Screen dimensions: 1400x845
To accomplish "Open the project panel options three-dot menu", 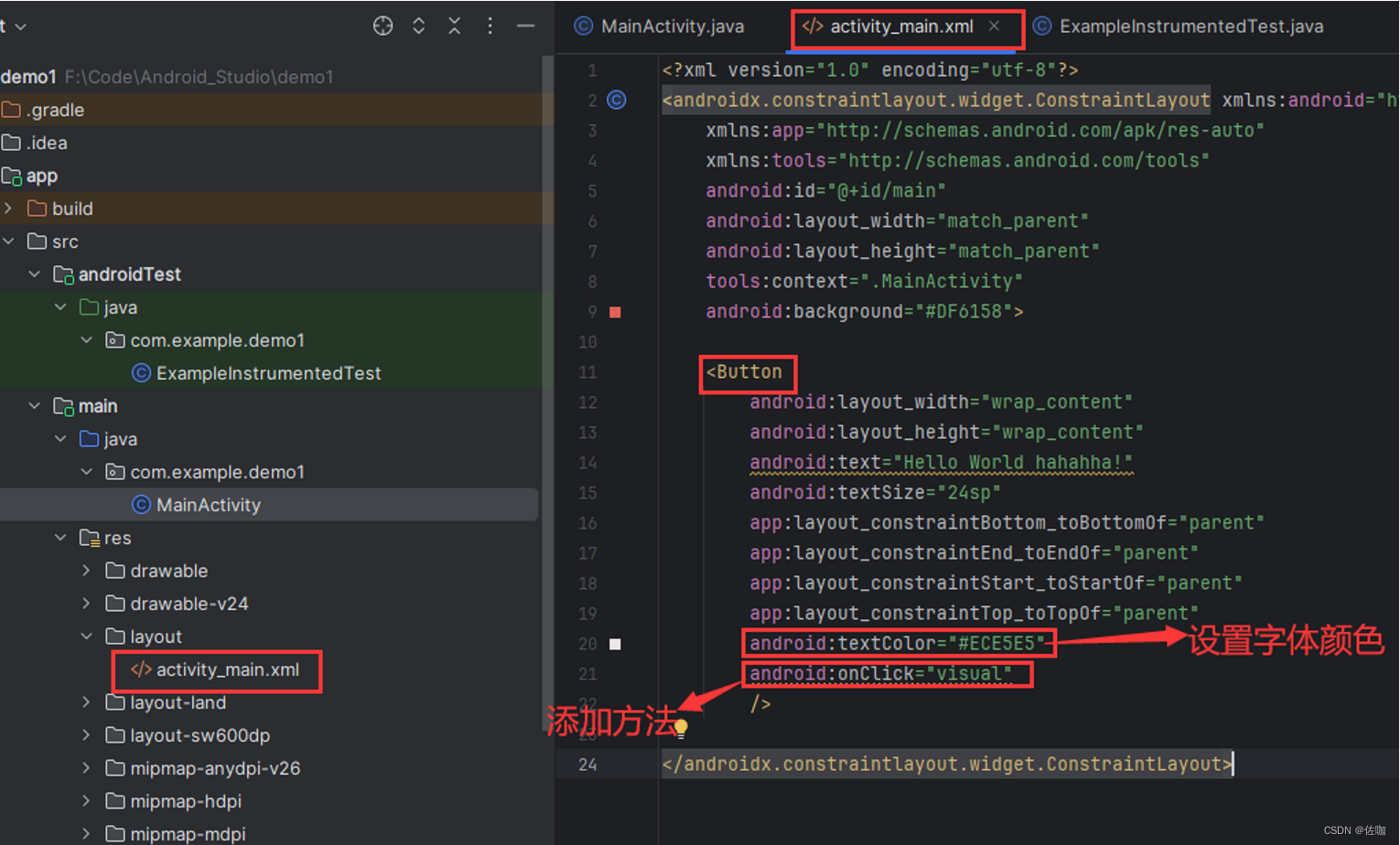I will [490, 26].
